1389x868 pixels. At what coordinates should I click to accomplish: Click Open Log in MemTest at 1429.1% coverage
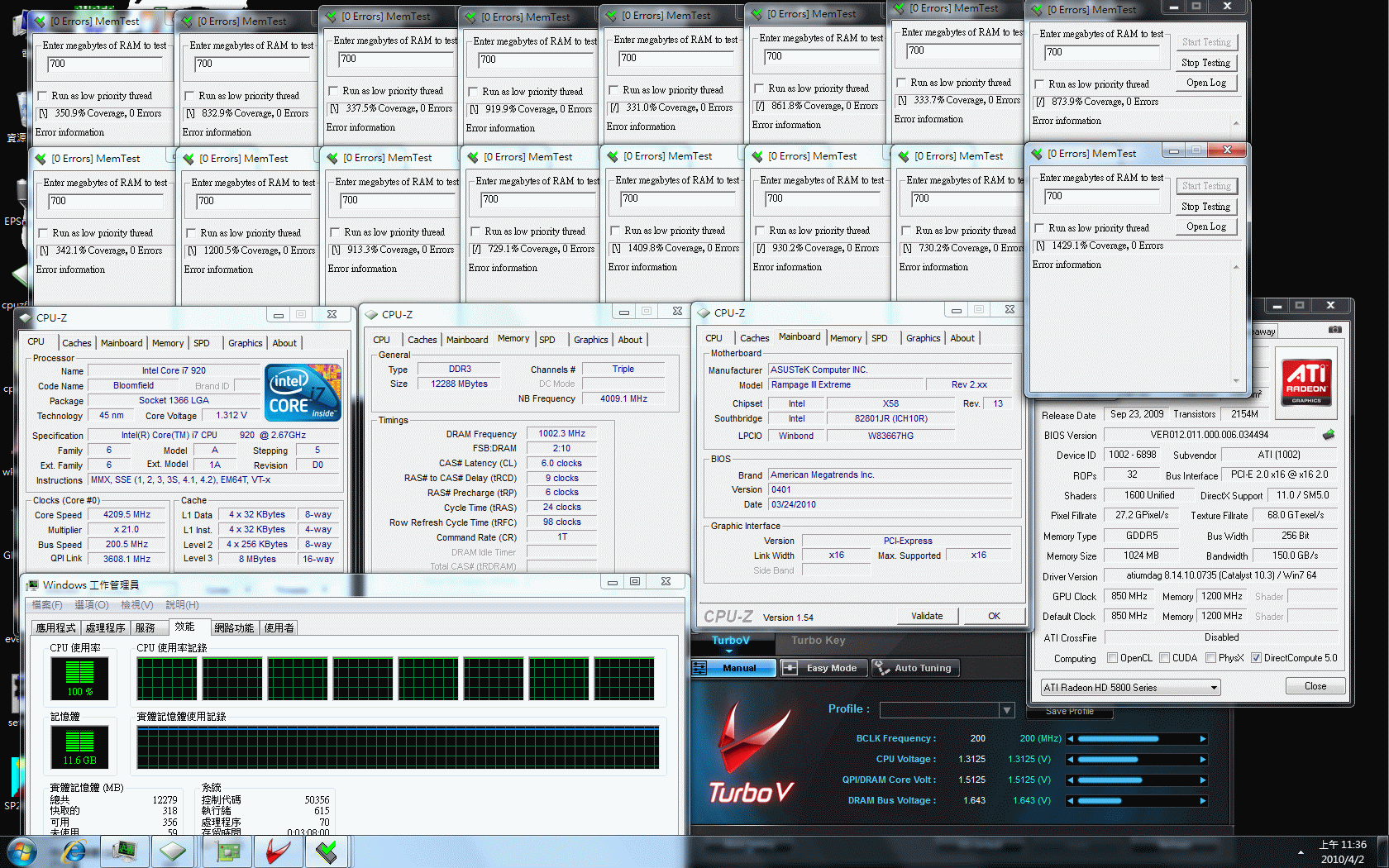coord(1205,227)
